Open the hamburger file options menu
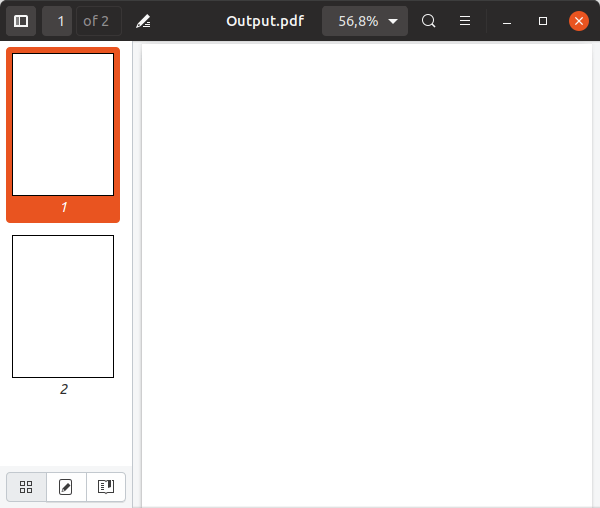The height and width of the screenshot is (508, 600). pos(465,21)
